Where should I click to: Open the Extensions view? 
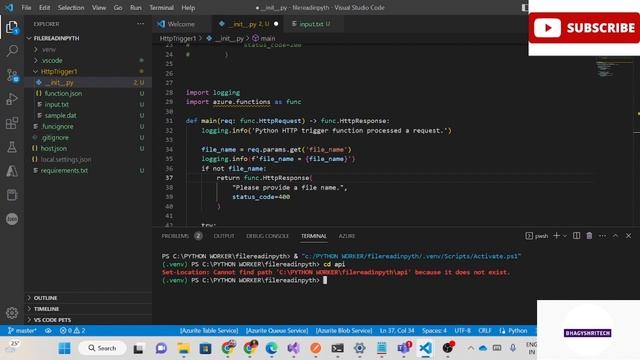[x=12, y=123]
